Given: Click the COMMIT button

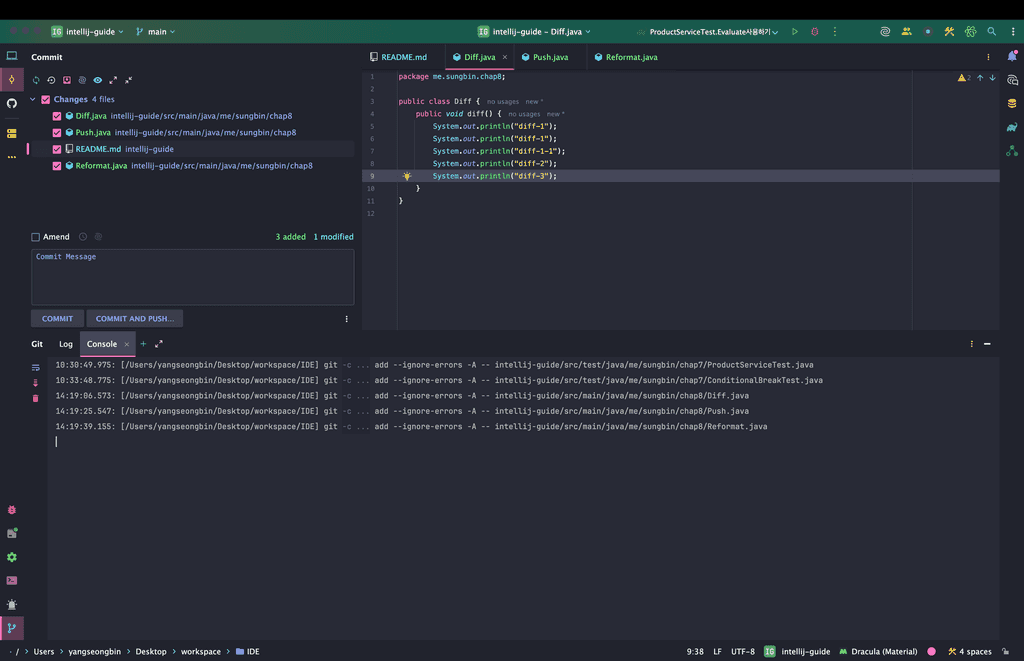Looking at the screenshot, I should [x=57, y=319].
